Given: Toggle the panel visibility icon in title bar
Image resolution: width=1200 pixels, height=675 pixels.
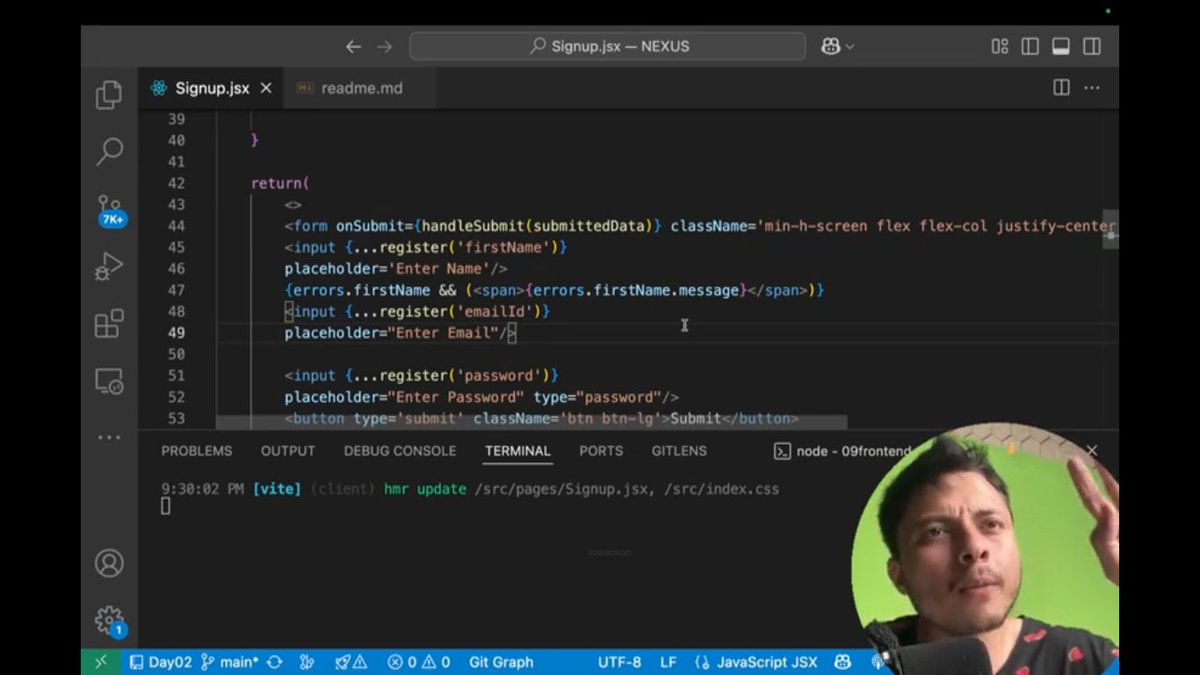Looking at the screenshot, I should [x=1063, y=46].
